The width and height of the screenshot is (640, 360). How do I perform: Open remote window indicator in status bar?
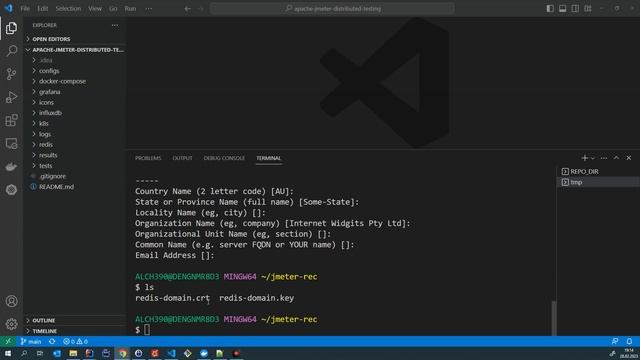(x=8, y=341)
